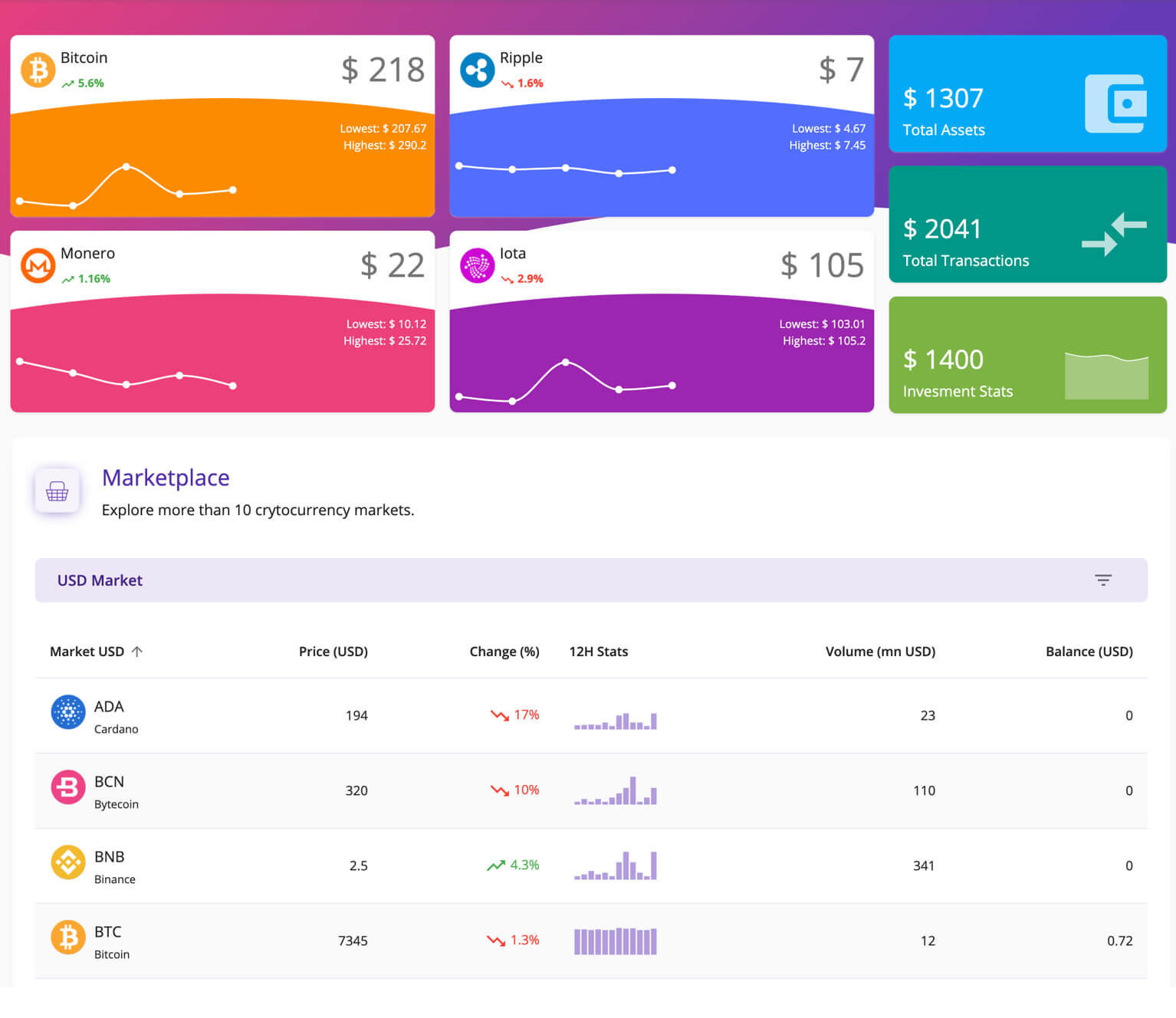This screenshot has height=1018, width=1176.
Task: Click the BNB price cell 2.5
Action: [x=359, y=865]
